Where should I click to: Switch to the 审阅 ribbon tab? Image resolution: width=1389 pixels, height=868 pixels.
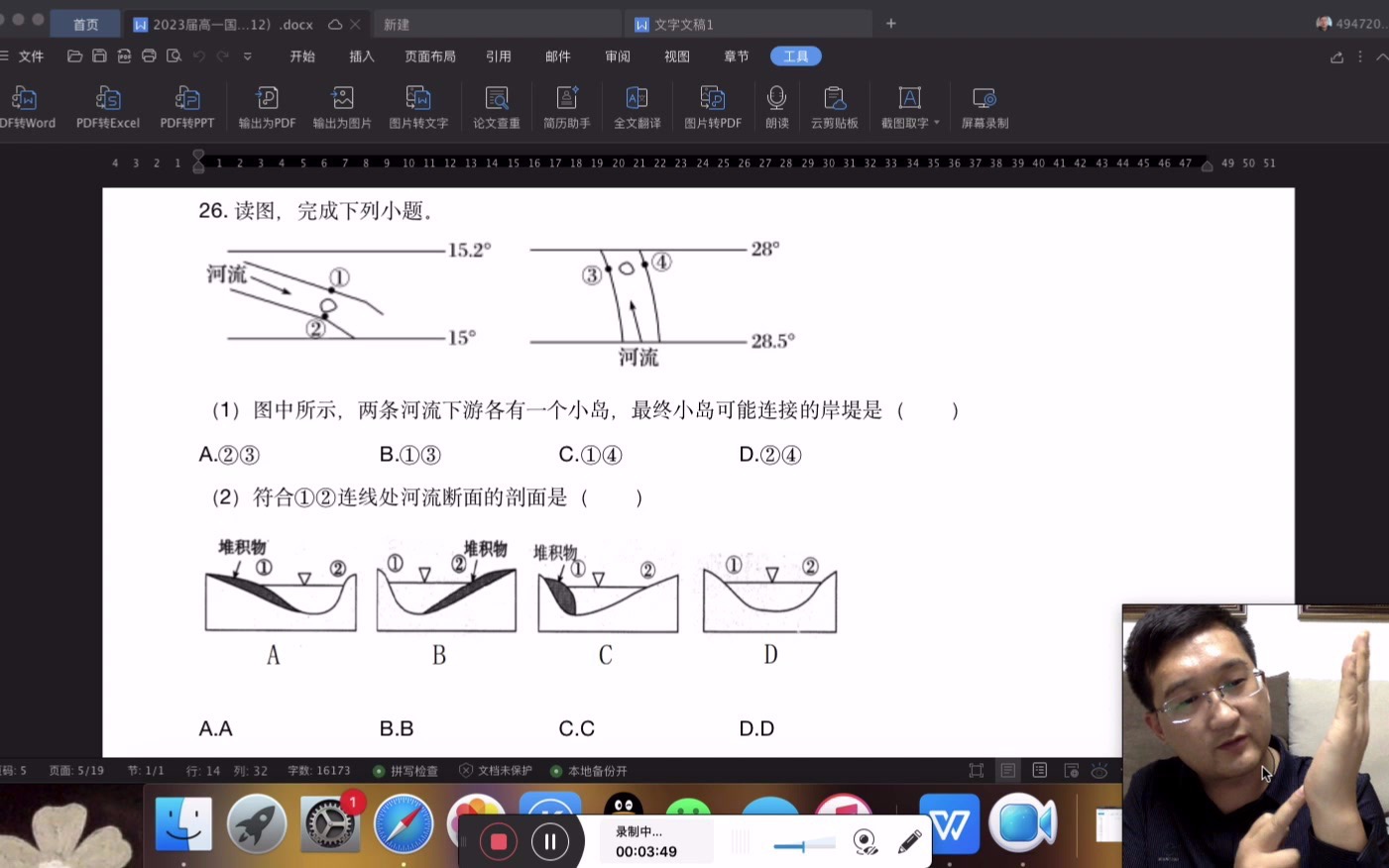618,56
